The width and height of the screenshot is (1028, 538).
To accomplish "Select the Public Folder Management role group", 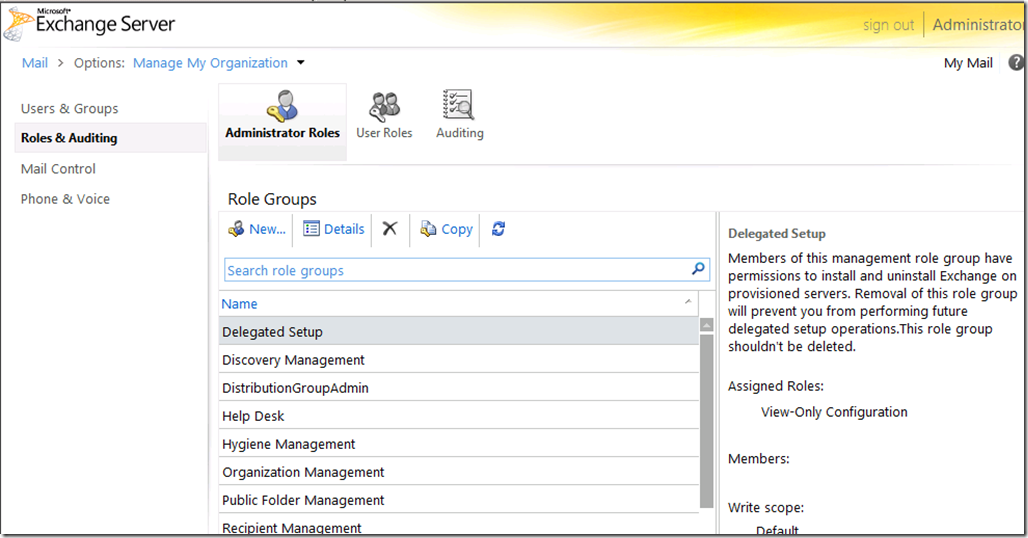I will [459, 500].
